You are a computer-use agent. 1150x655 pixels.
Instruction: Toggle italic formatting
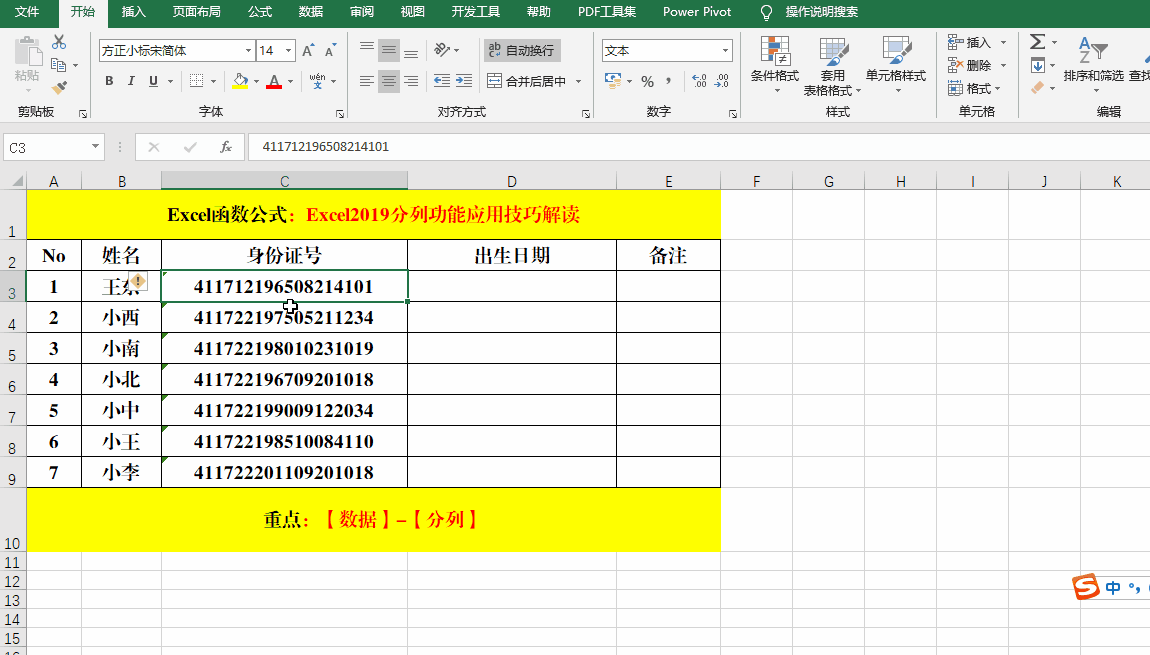pyautogui.click(x=131, y=81)
